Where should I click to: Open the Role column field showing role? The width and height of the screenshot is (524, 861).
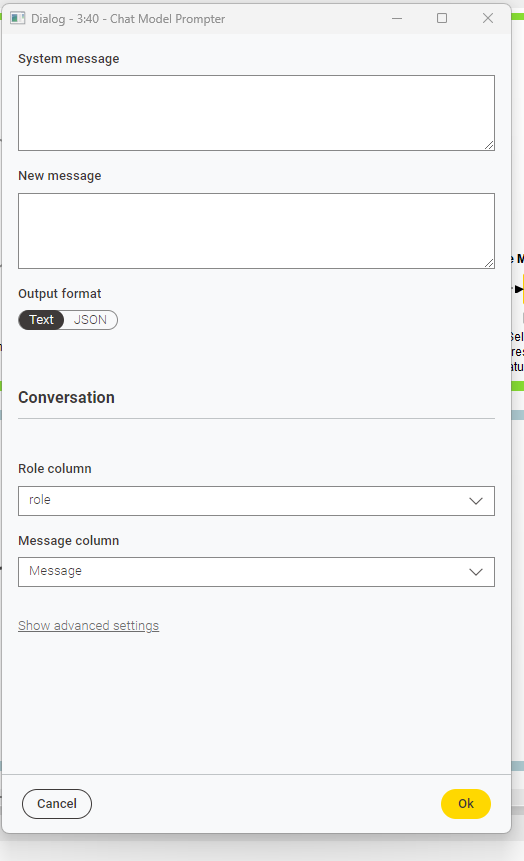click(x=257, y=501)
